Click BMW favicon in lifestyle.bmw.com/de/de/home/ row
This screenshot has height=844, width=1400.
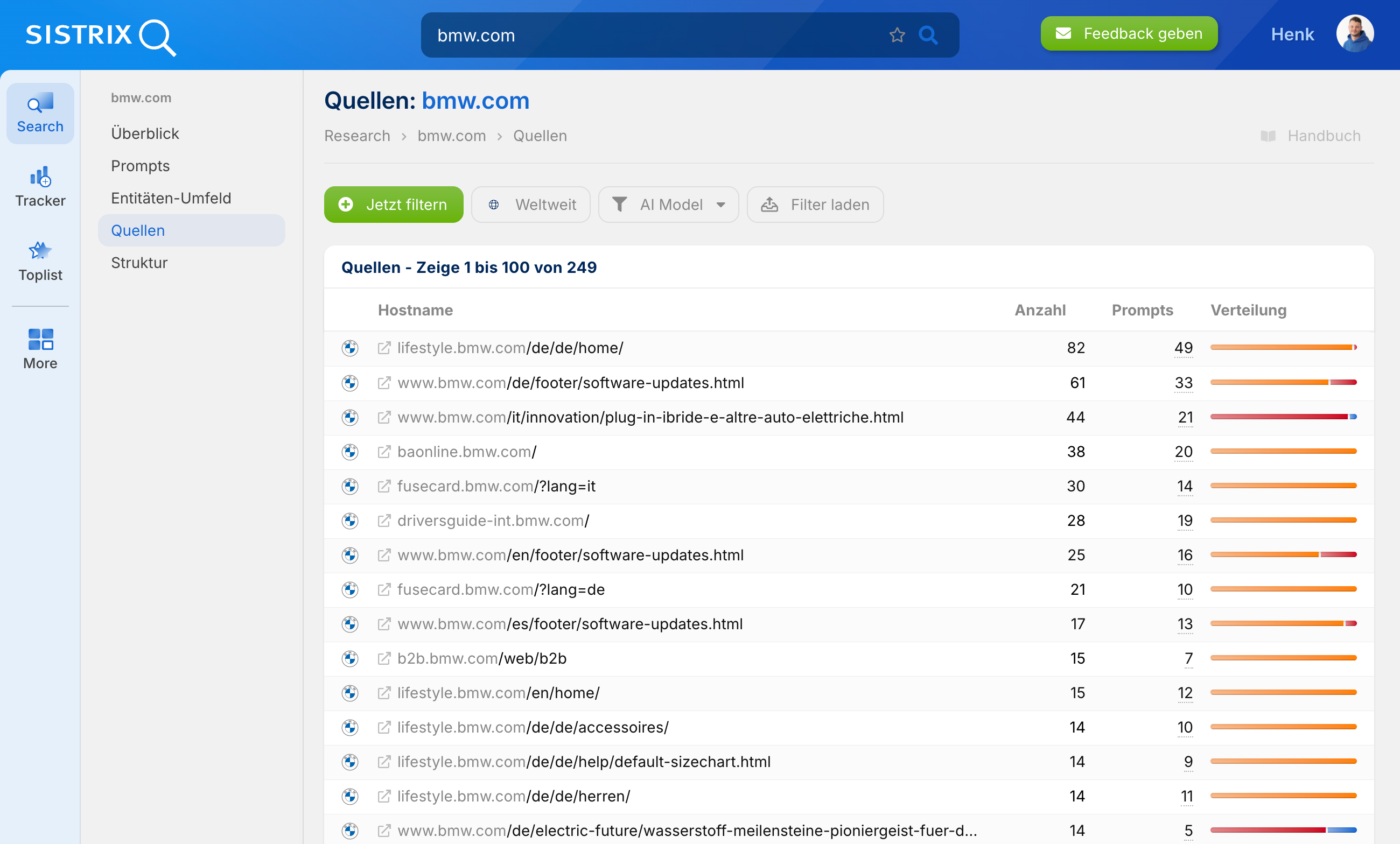pos(350,348)
